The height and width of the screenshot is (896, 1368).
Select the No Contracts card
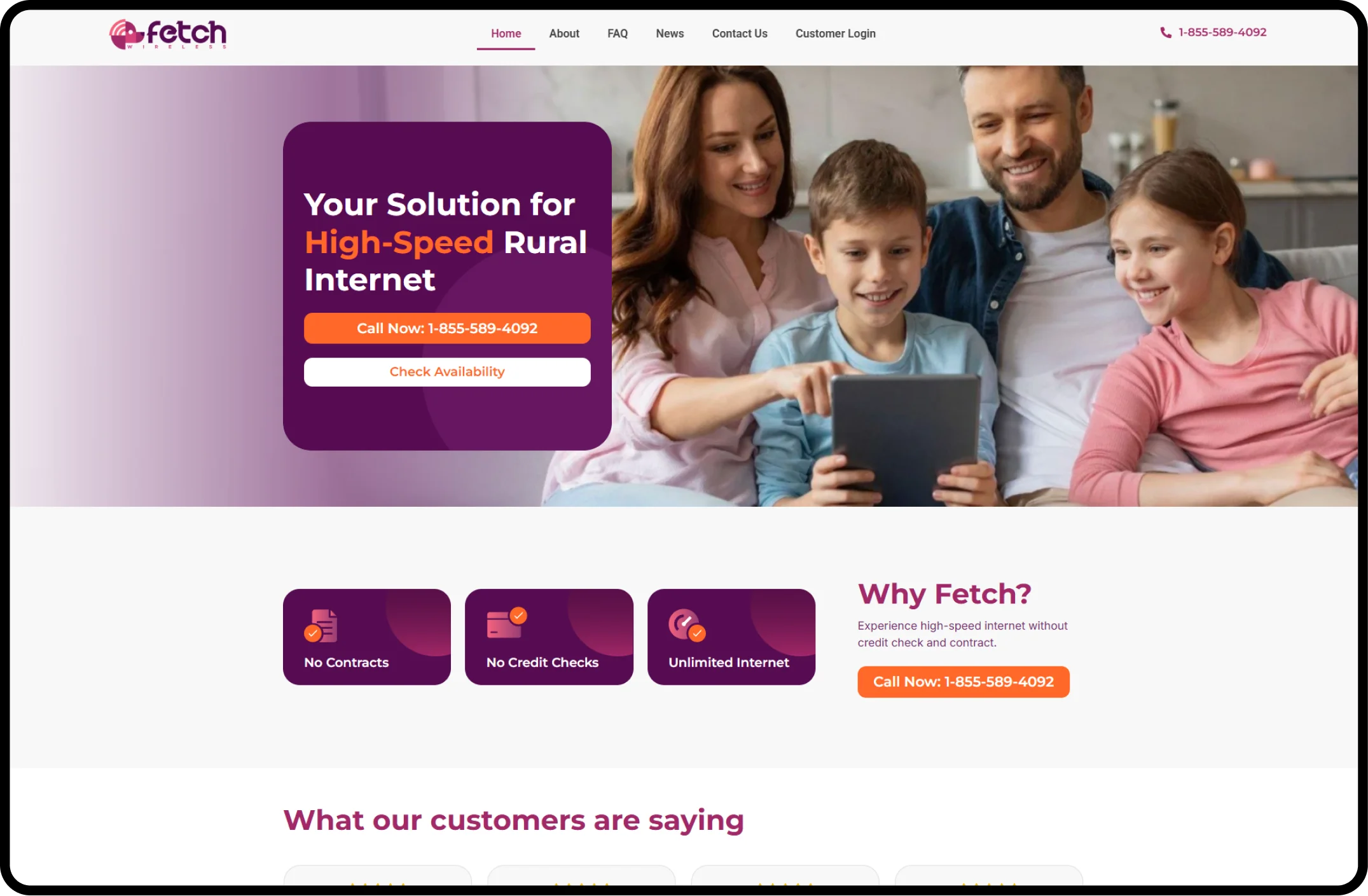367,637
